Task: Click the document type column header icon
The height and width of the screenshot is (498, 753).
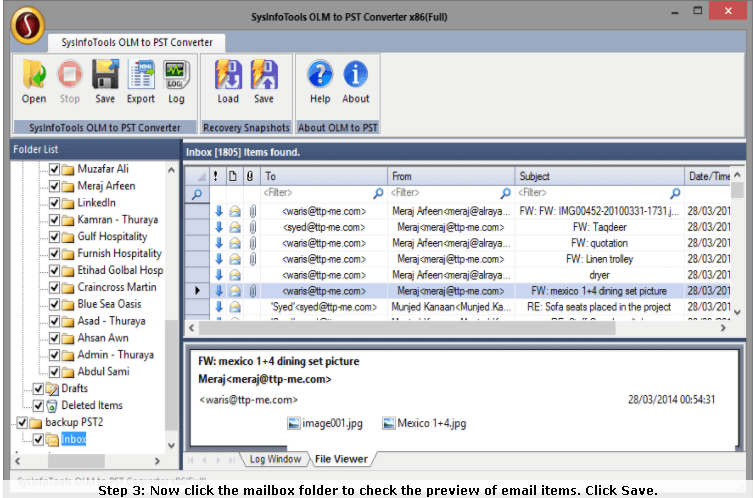Action: click(233, 176)
